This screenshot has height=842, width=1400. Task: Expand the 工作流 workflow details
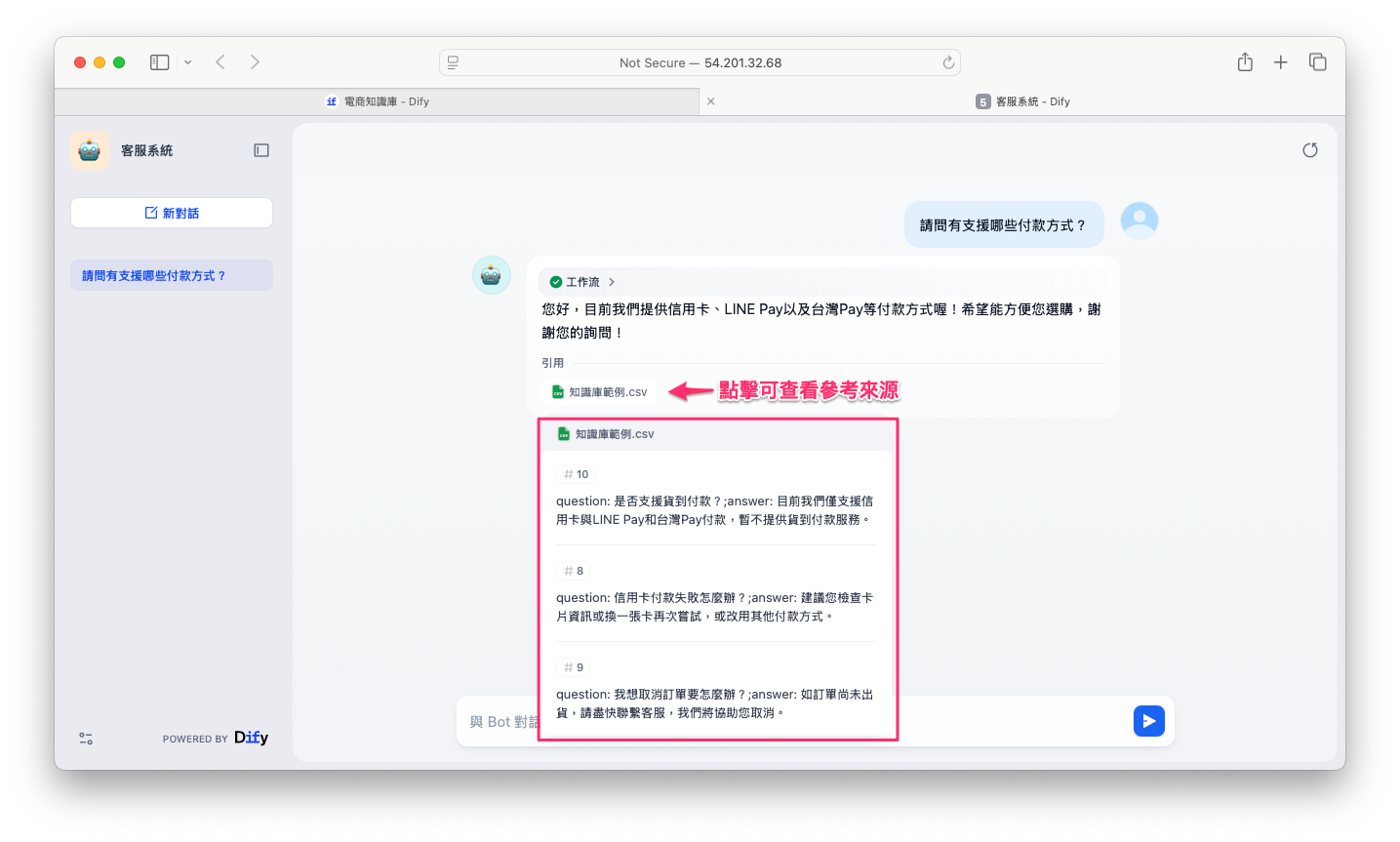pyautogui.click(x=582, y=282)
